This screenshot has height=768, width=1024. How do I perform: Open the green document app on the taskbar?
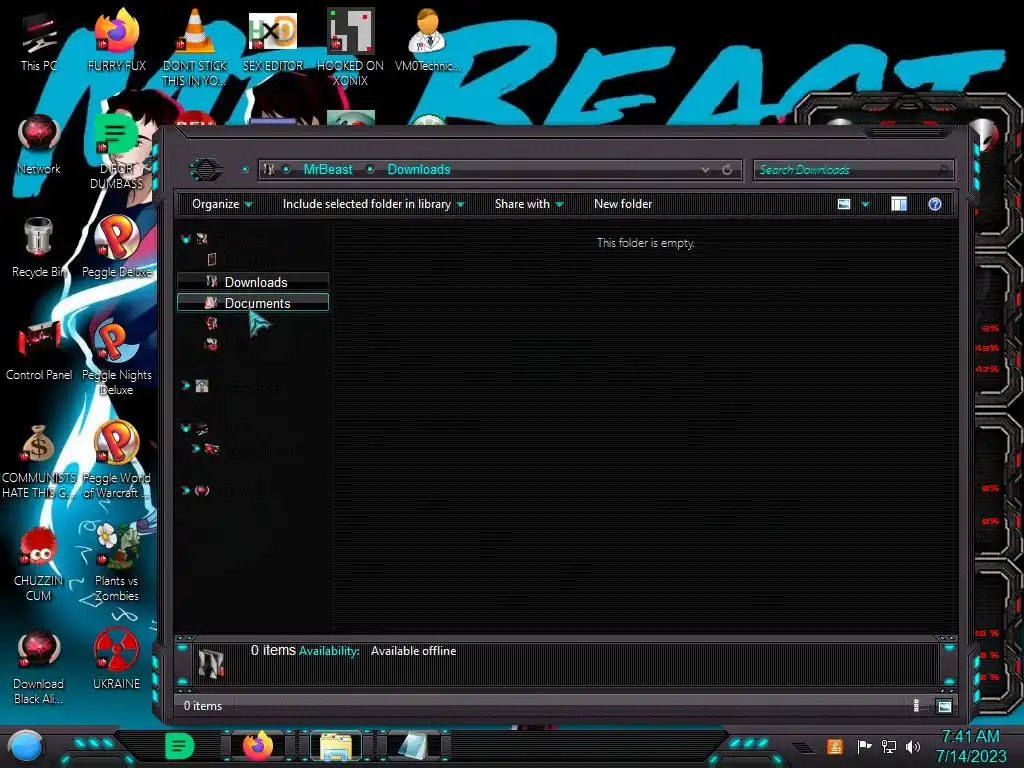(x=179, y=747)
